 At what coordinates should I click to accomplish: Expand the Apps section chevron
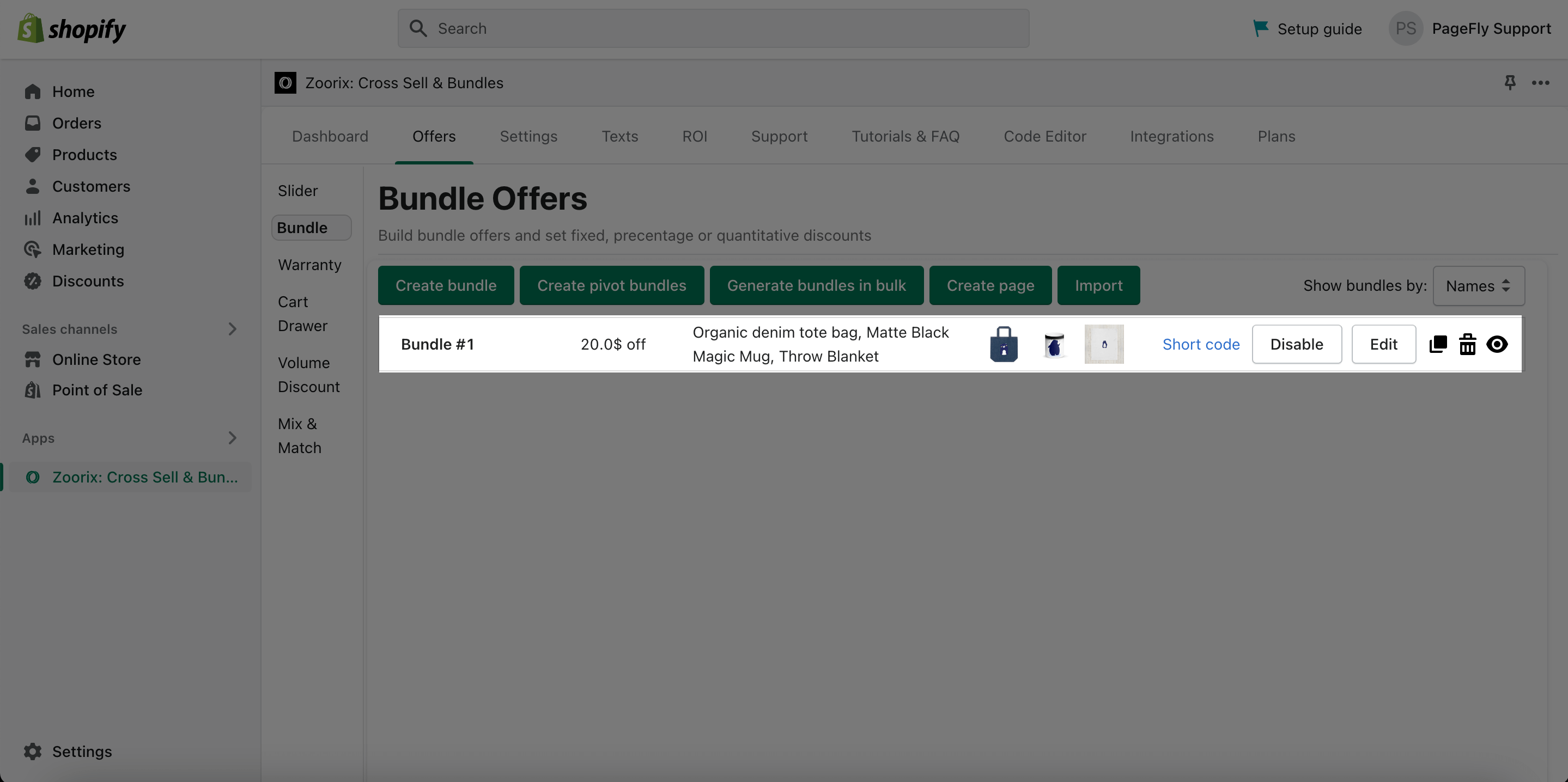click(233, 438)
